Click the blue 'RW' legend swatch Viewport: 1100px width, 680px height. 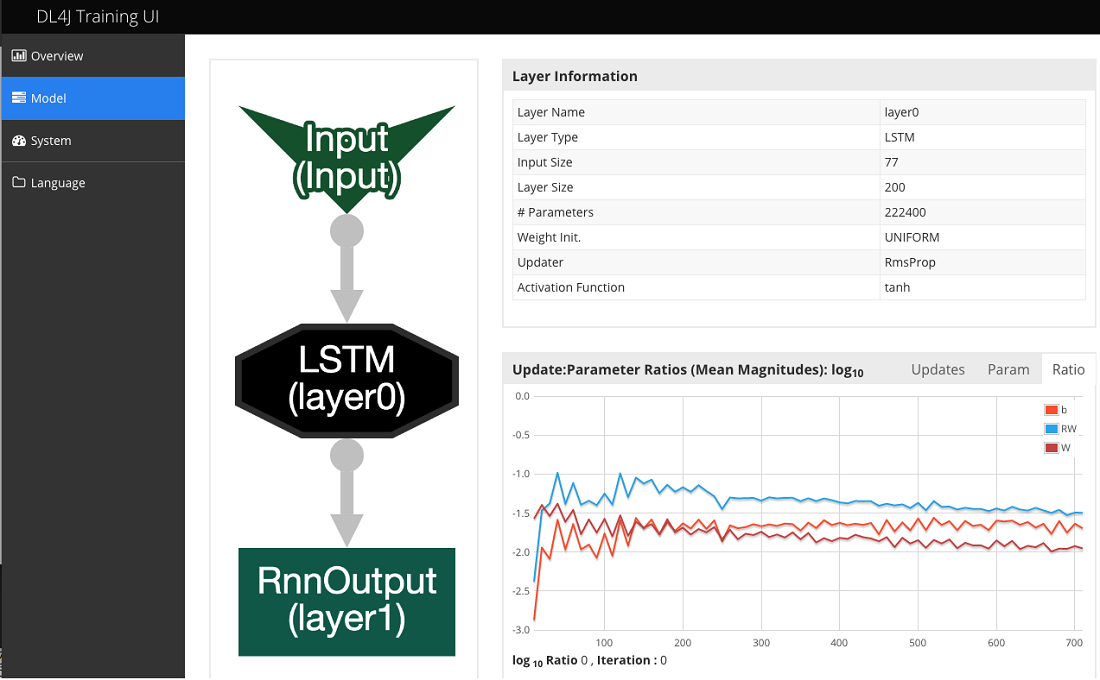1051,429
